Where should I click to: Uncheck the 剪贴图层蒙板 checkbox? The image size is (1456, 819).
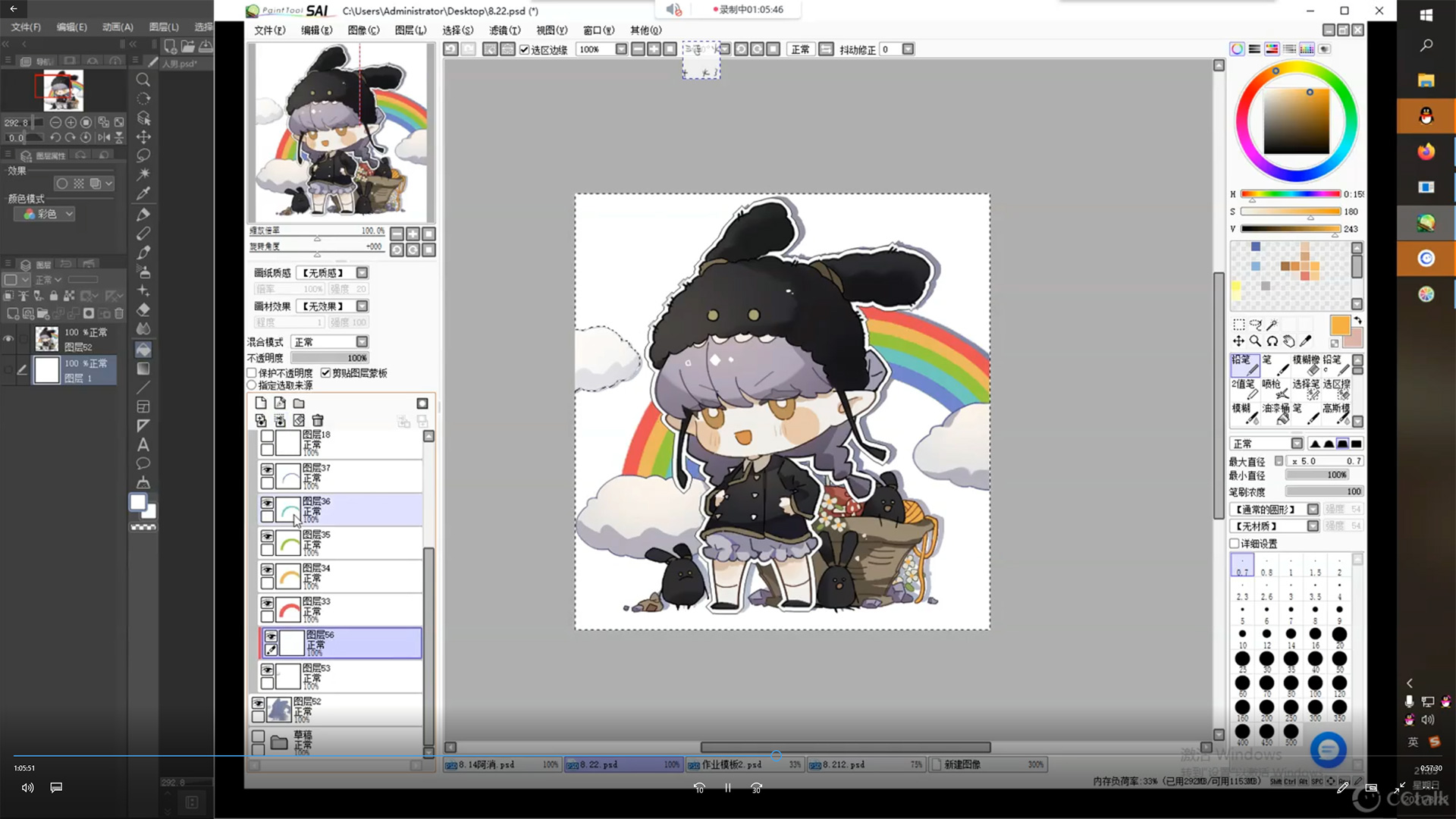[x=325, y=373]
